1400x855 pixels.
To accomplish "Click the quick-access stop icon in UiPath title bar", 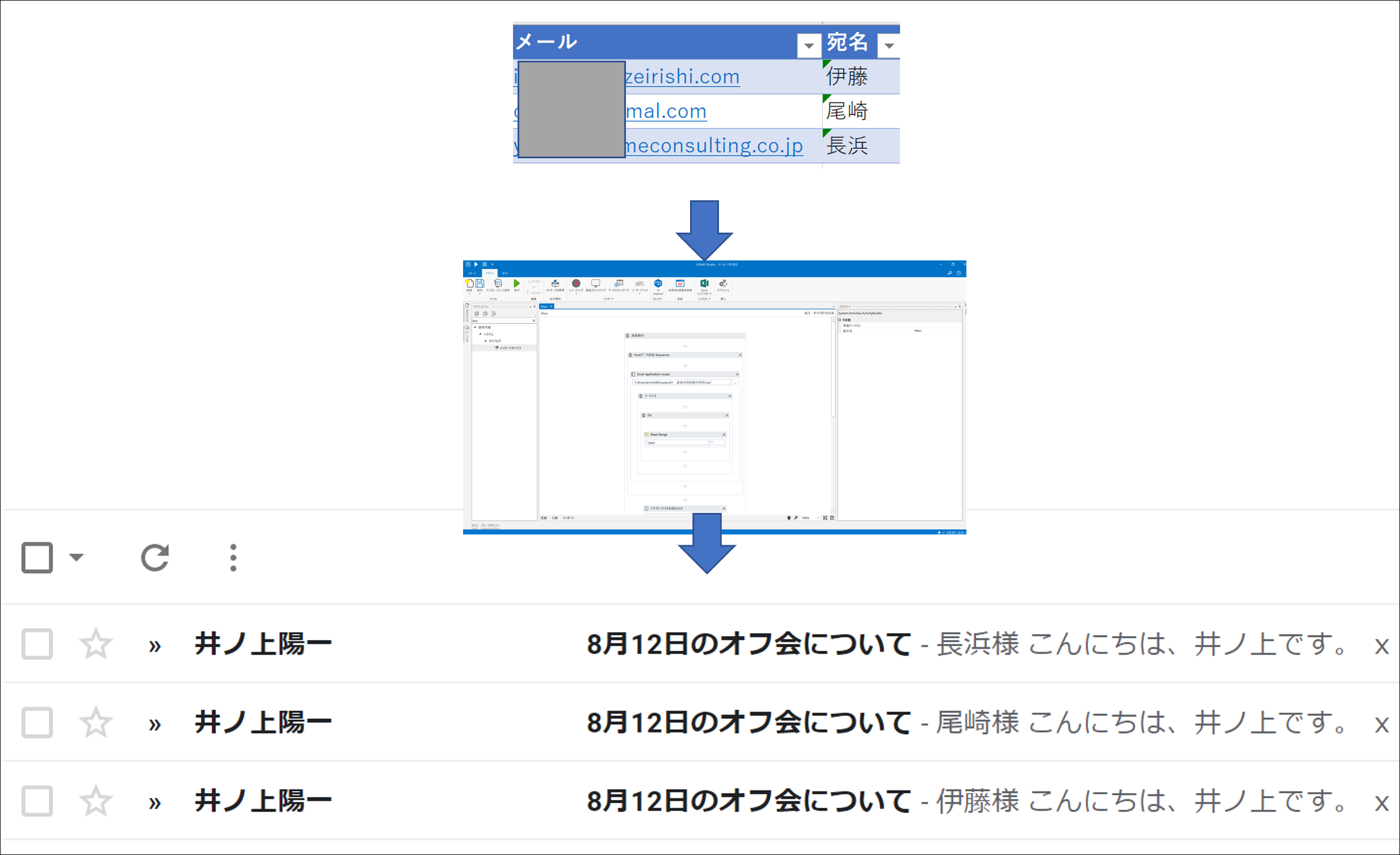I will [x=485, y=264].
